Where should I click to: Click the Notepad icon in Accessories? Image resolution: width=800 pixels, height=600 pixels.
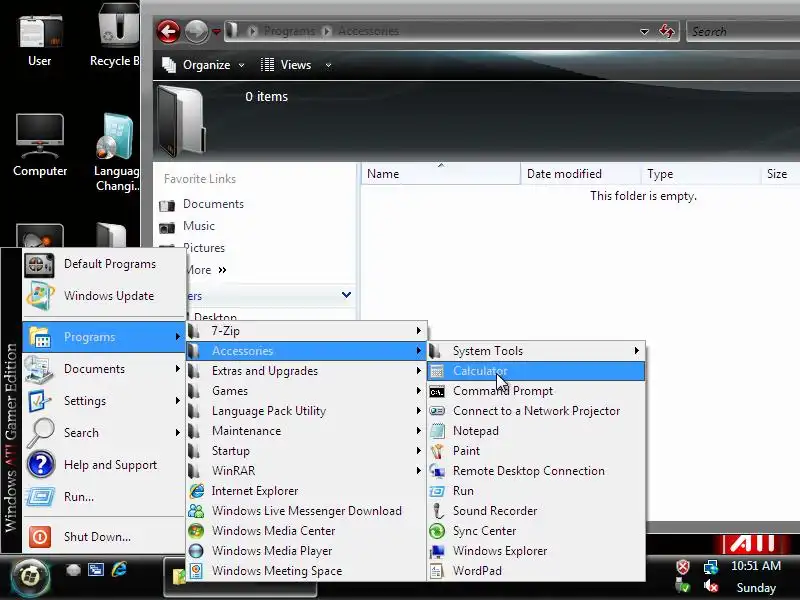click(437, 431)
